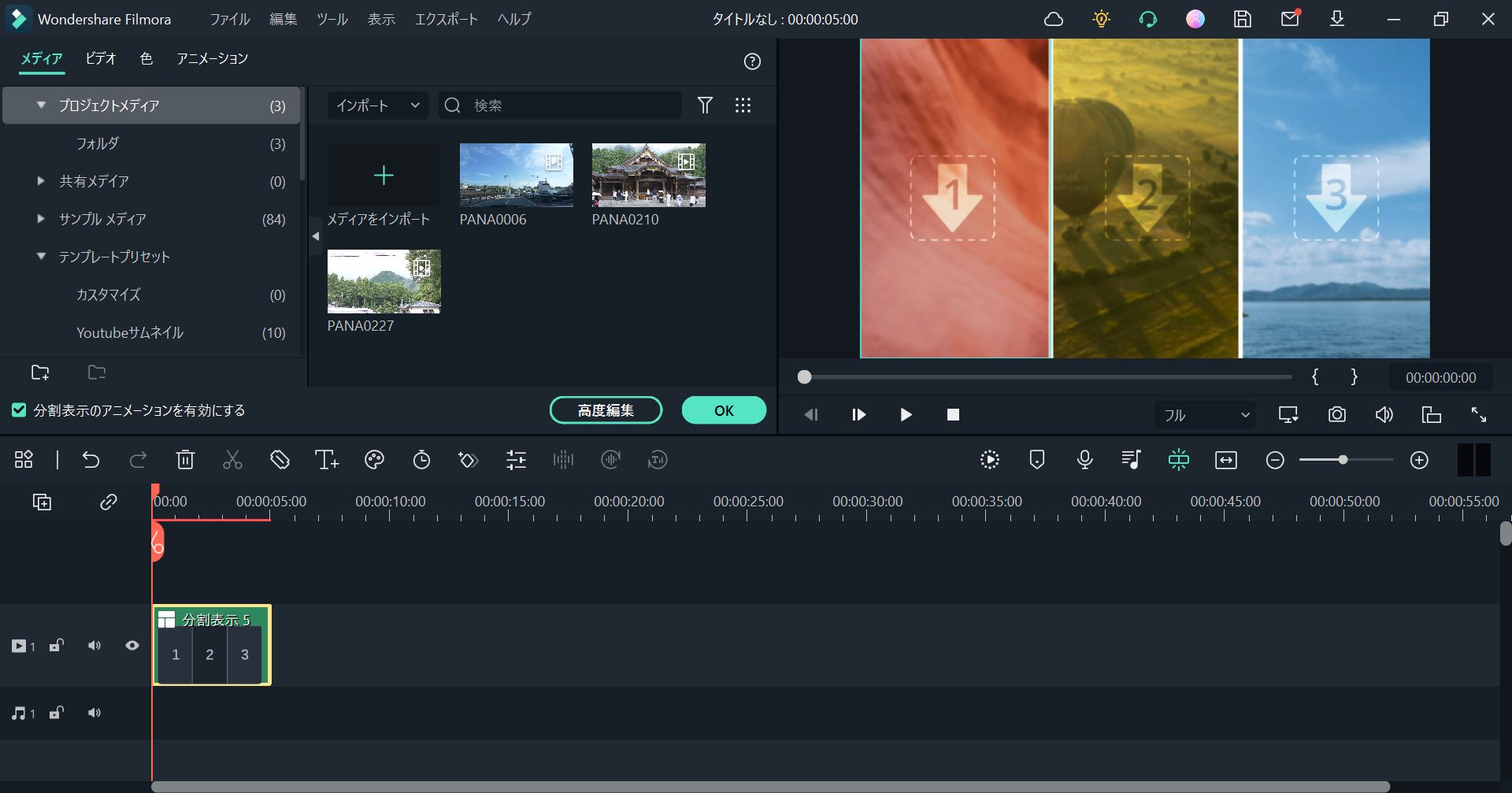Open the エクスポート menu

coord(446,19)
